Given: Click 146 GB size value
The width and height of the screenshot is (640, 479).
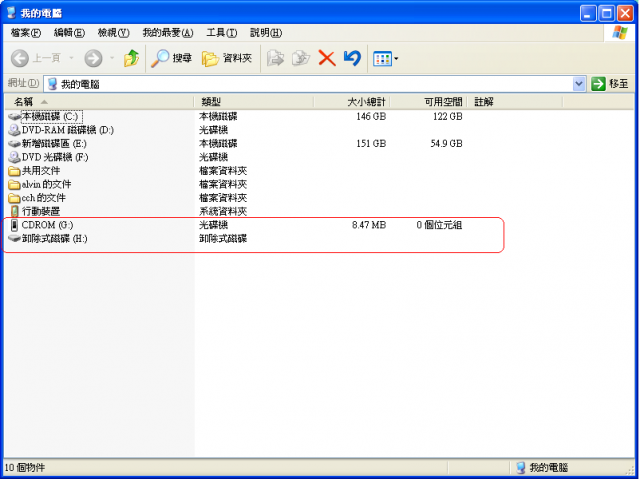Looking at the screenshot, I should pos(371,117).
